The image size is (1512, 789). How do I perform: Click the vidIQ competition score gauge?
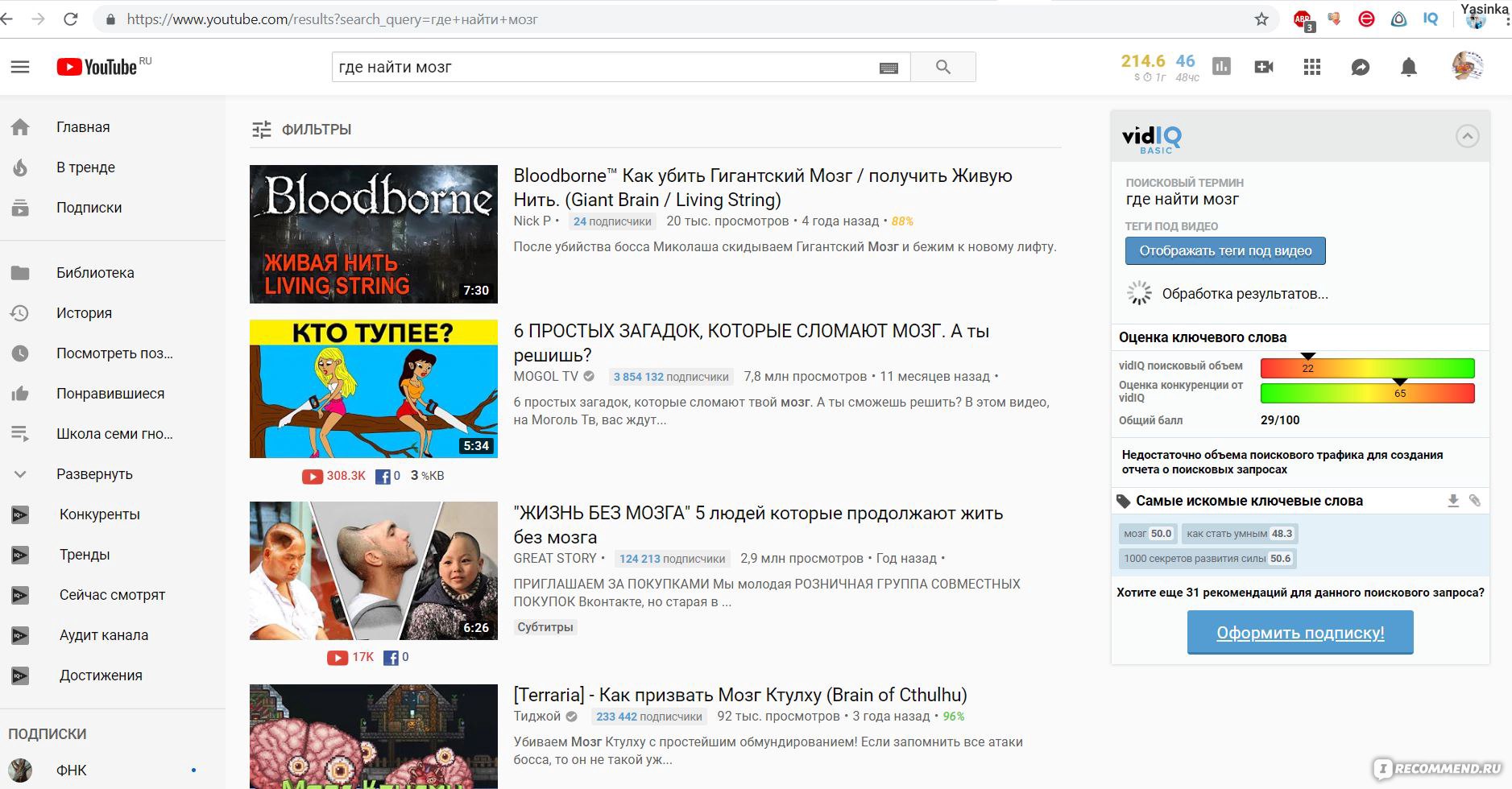[x=1367, y=393]
